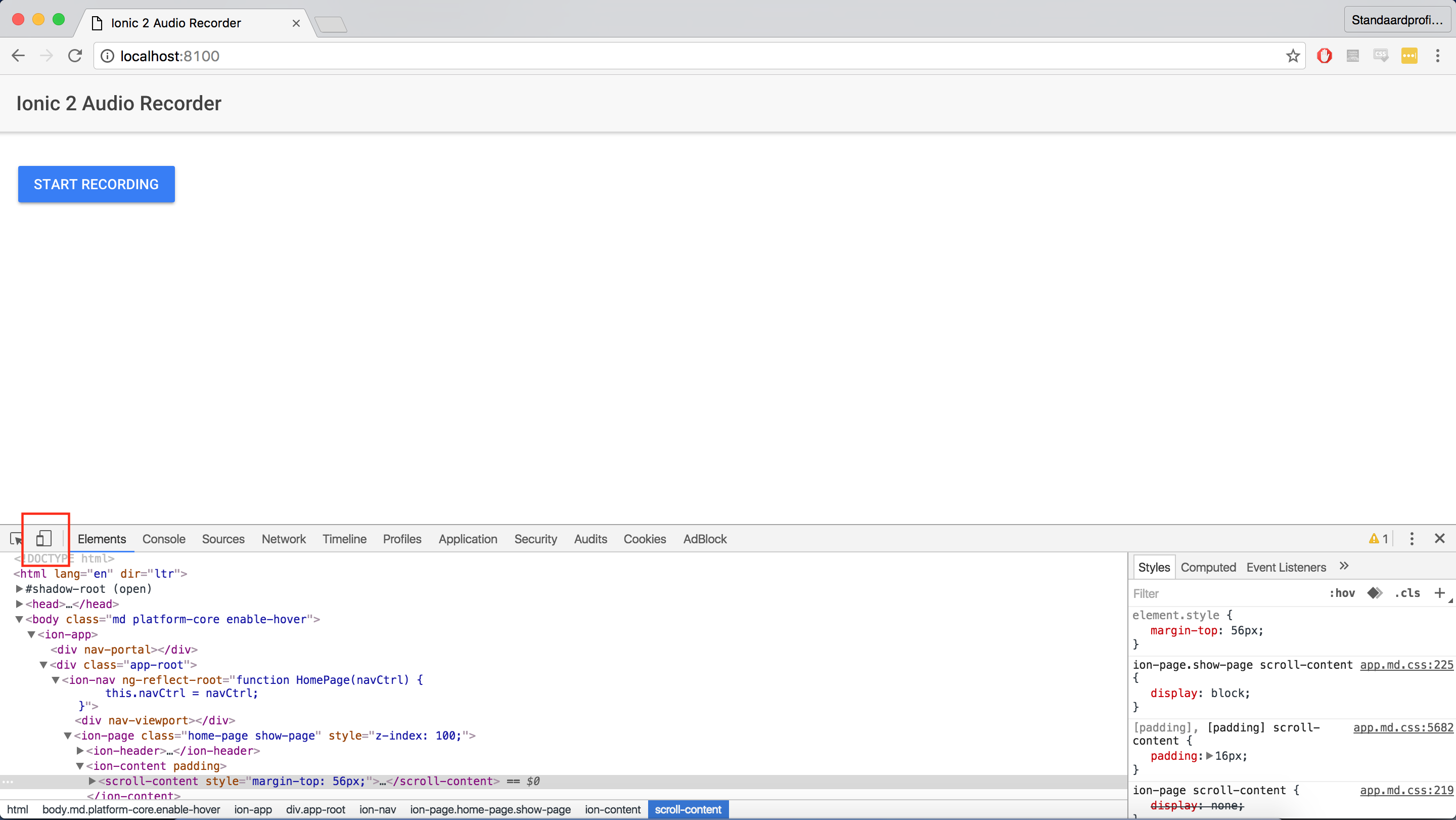Switch to the Console tab

(x=164, y=539)
